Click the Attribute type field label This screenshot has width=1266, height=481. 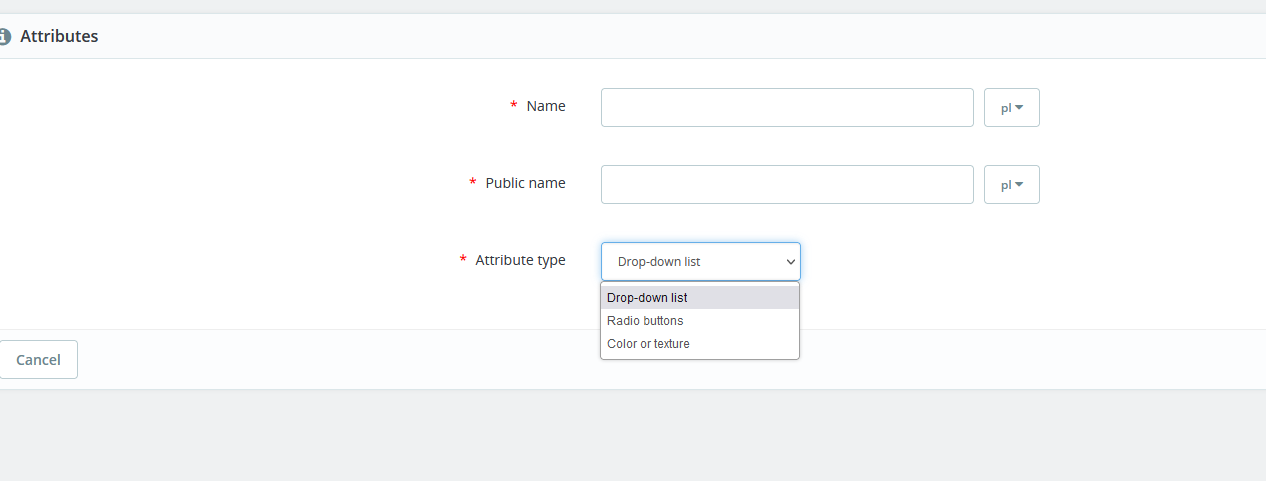pyautogui.click(x=520, y=260)
